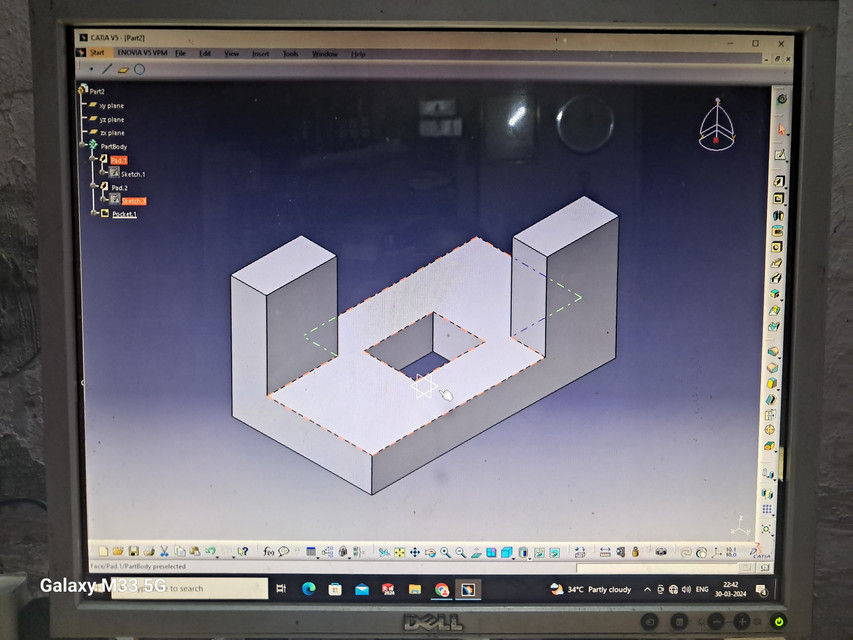The image size is (853, 640).
Task: Select Pocket.1 in the specification tree
Action: pyautogui.click(x=125, y=213)
